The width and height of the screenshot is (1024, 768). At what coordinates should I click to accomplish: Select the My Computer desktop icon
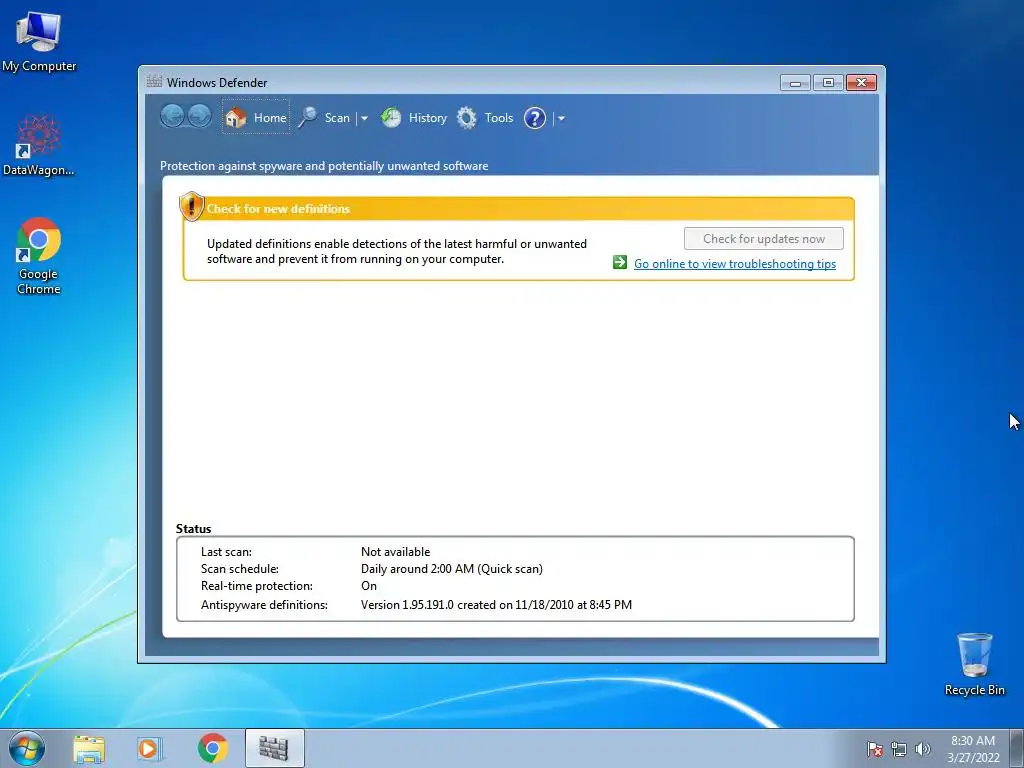(x=39, y=42)
